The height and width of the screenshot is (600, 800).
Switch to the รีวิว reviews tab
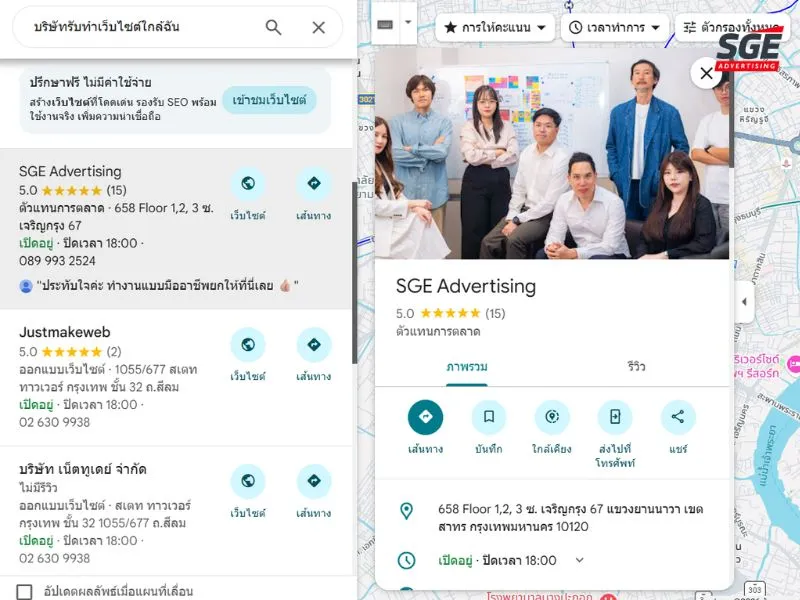[x=637, y=367]
